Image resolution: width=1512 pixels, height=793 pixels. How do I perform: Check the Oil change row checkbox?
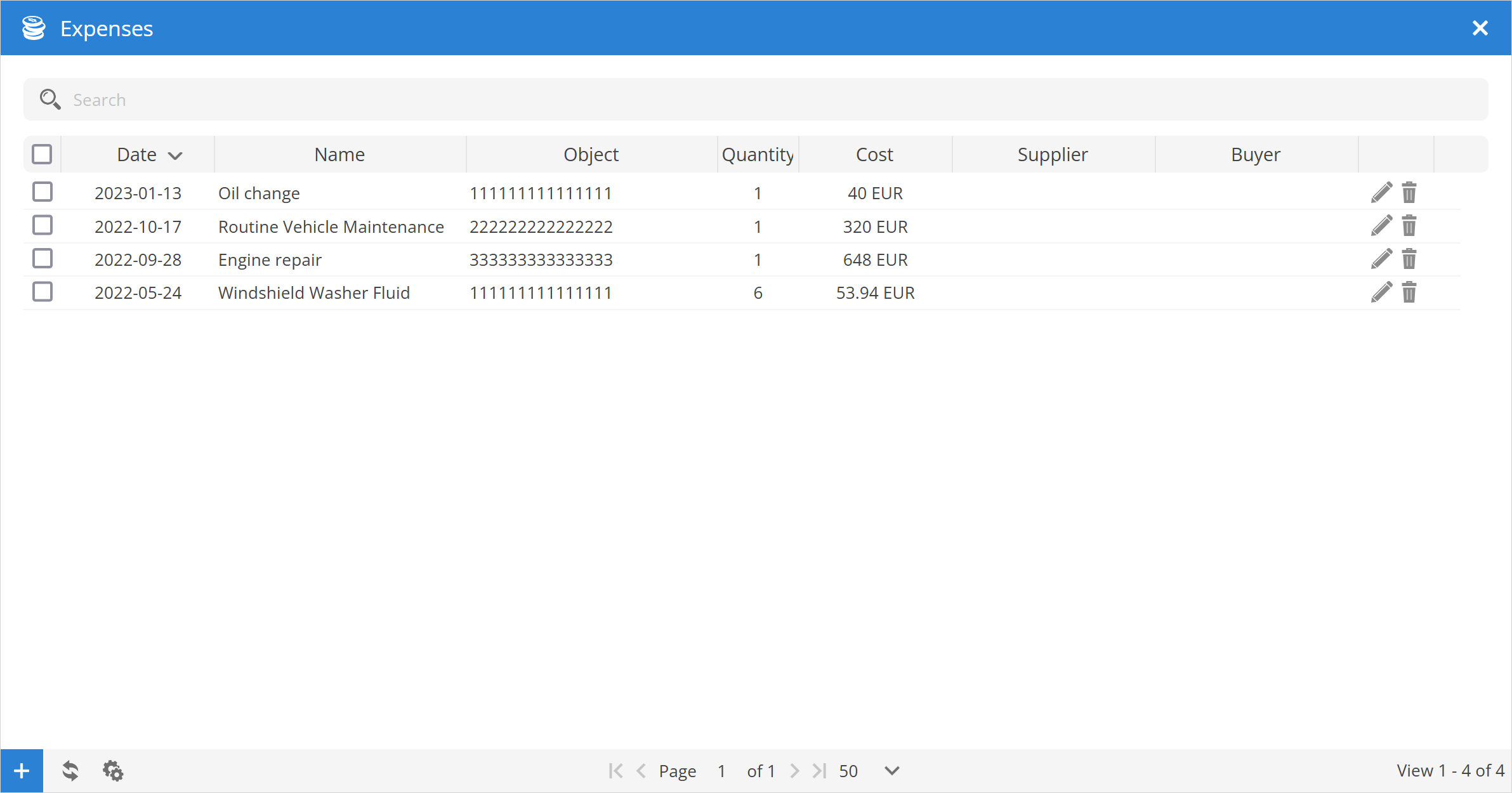43,192
